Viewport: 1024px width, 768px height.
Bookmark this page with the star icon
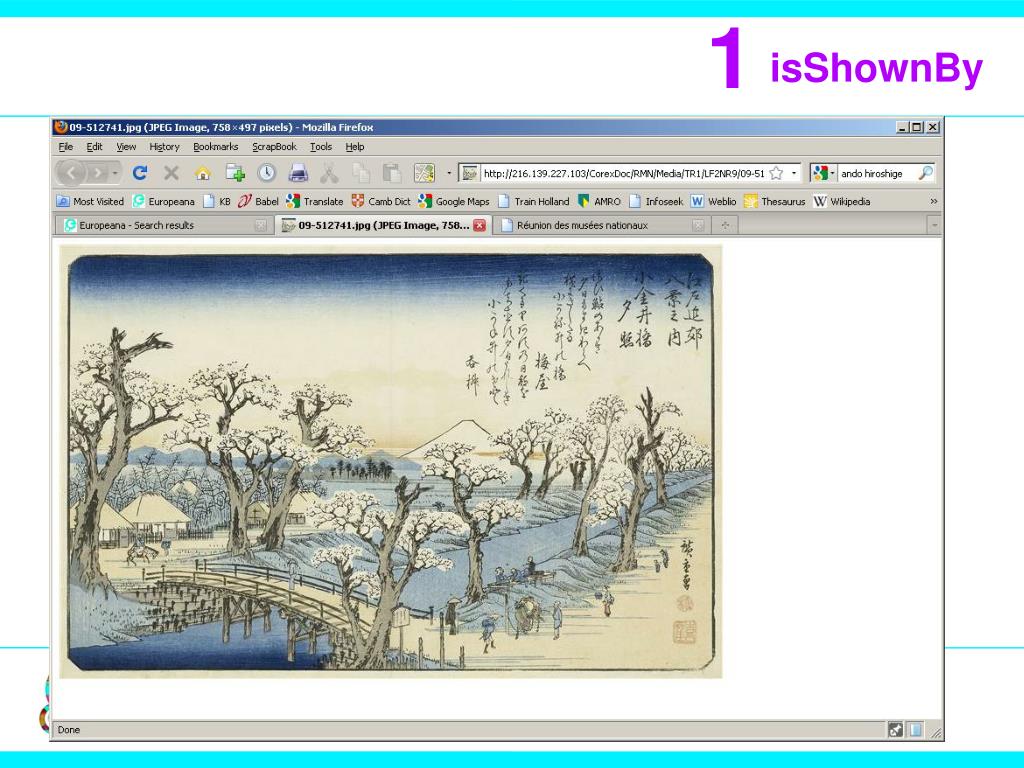776,173
